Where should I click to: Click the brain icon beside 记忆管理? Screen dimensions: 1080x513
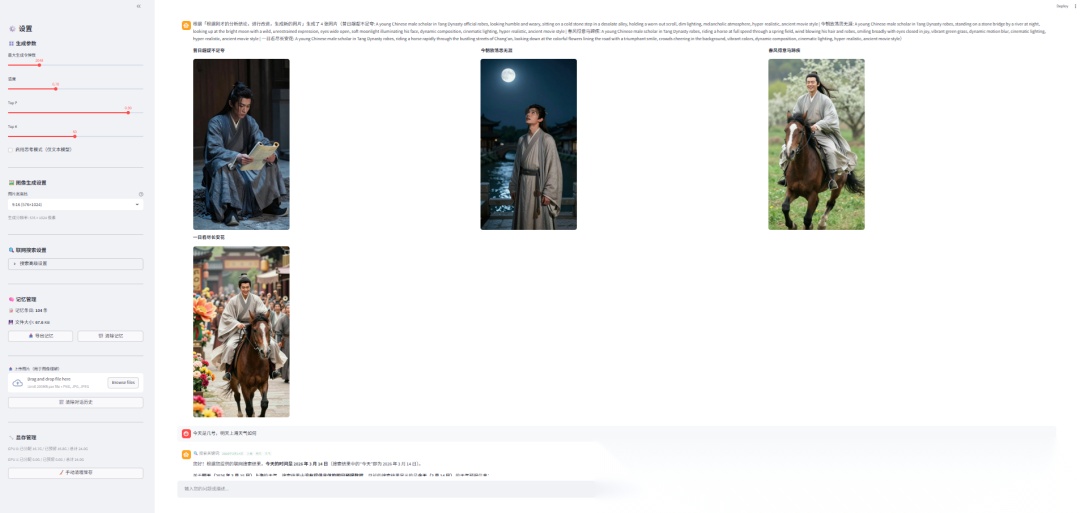(x=11, y=300)
